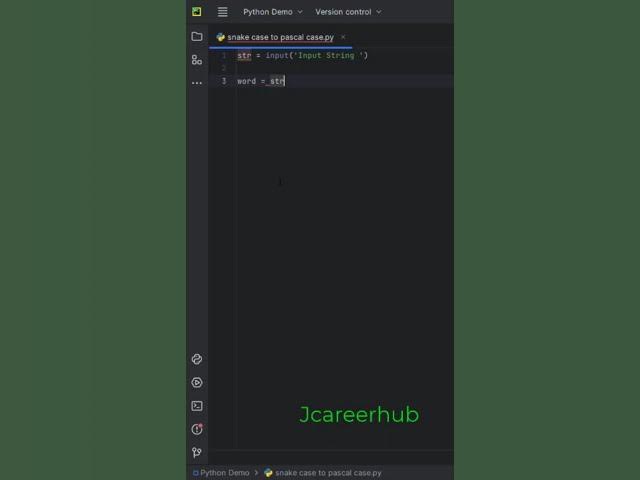Open the Project folder tool window
Viewport: 640px width, 480px height.
point(197,37)
